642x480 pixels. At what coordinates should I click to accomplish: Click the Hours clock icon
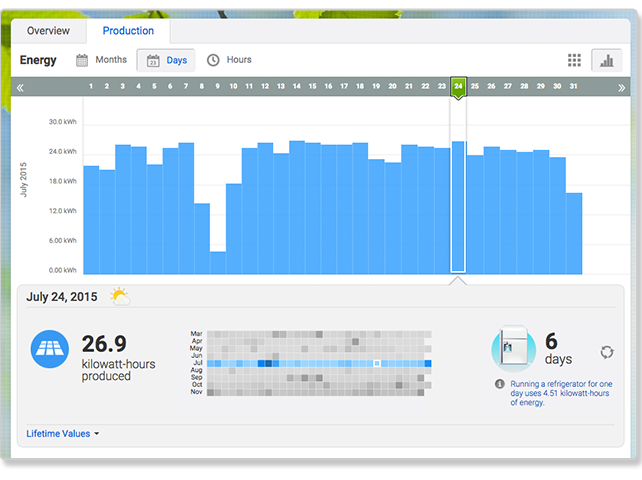tap(213, 60)
